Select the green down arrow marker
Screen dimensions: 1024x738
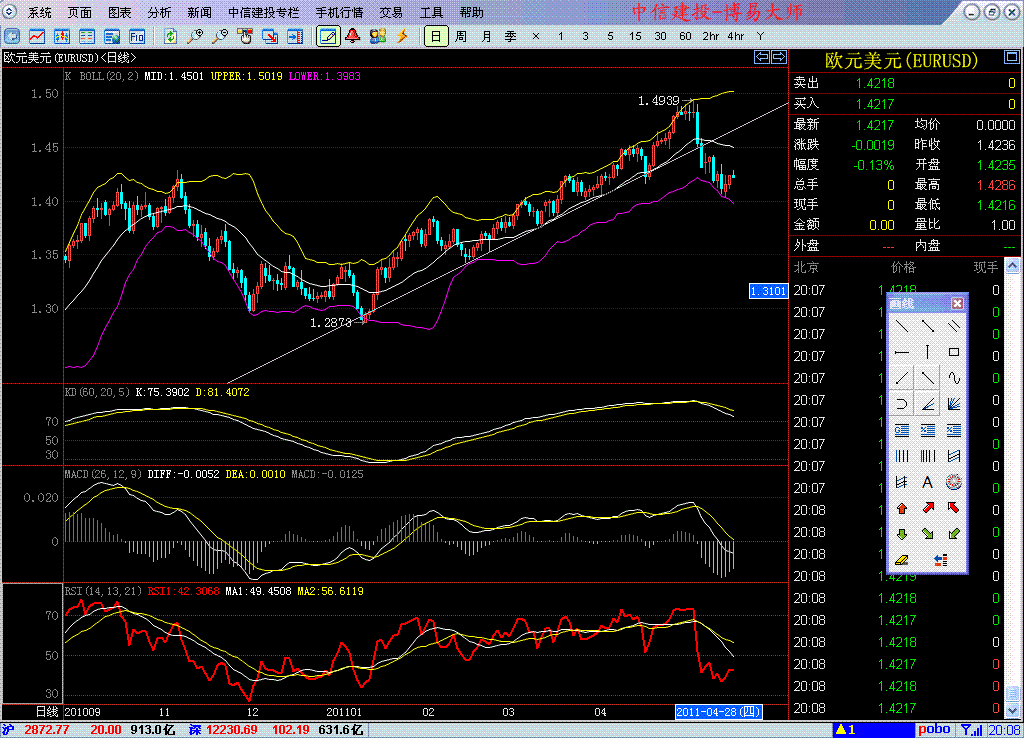pyautogui.click(x=902, y=534)
